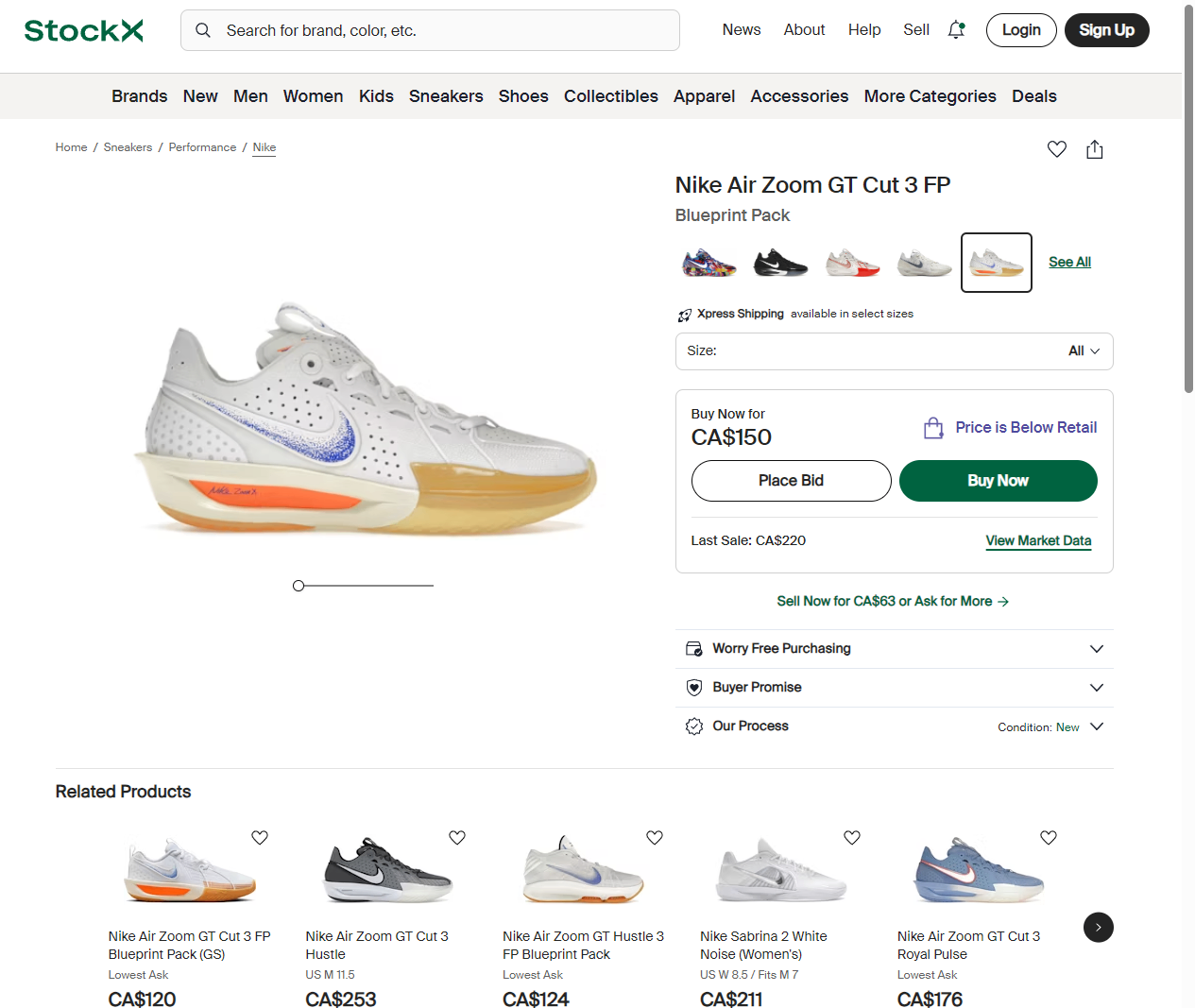
Task: Open the View Market Data link
Action: [1038, 541]
